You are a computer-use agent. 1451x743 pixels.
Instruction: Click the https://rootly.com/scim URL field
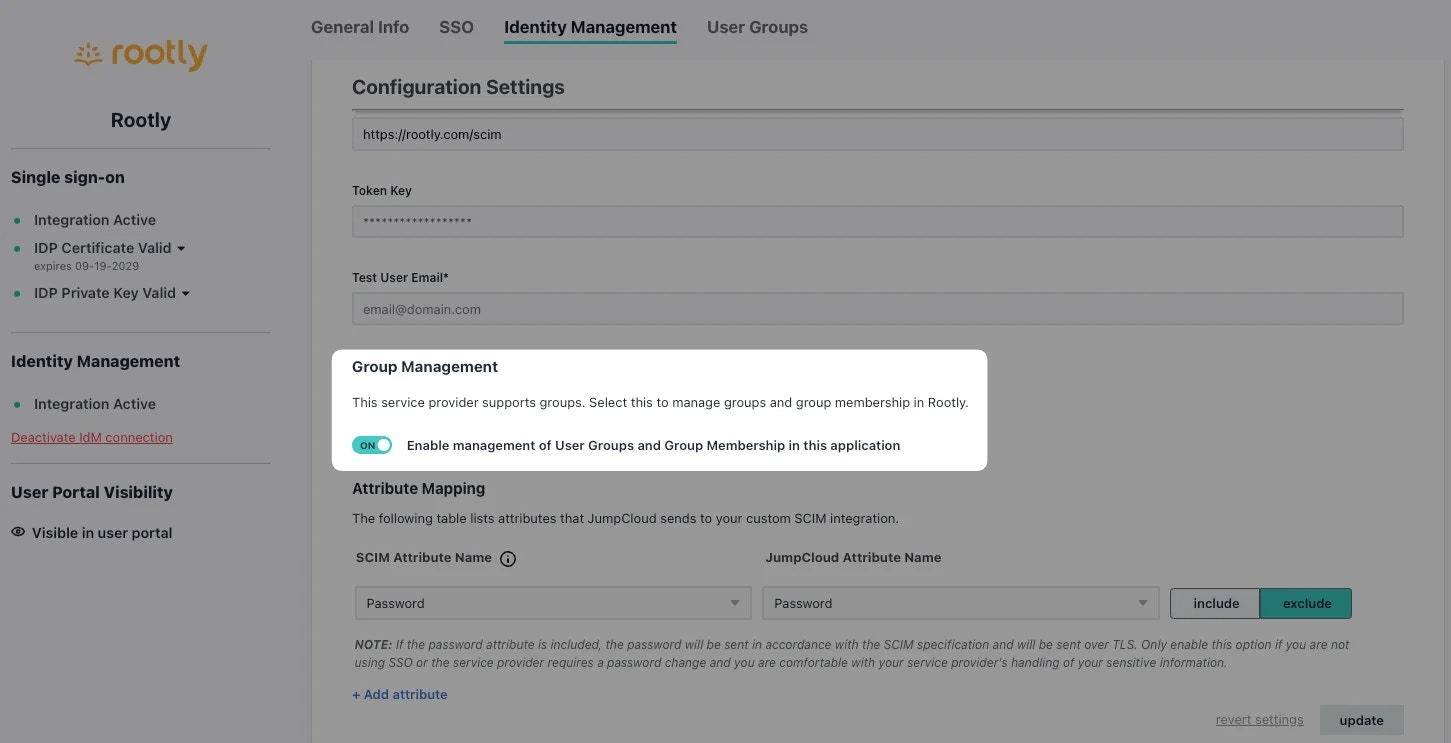point(877,134)
